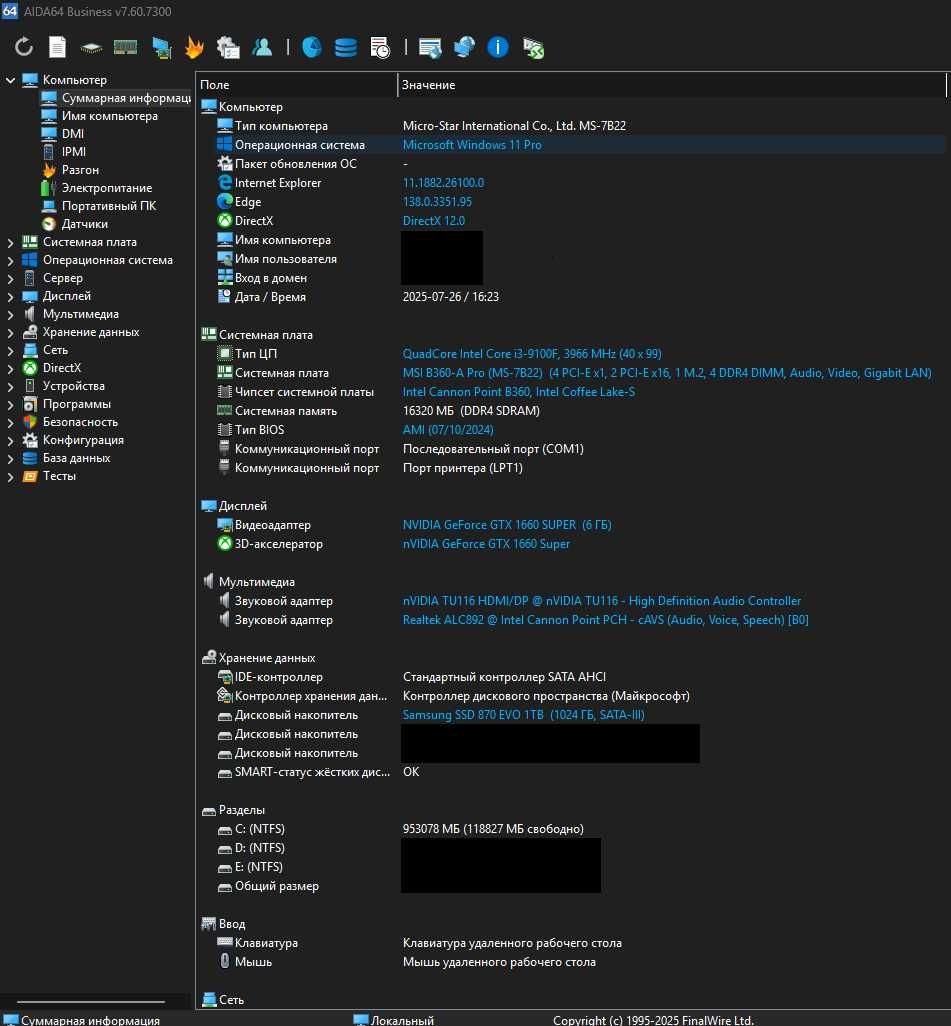Viewport: 951px width, 1026px height.
Task: Click the Поле column header
Action: [296, 84]
